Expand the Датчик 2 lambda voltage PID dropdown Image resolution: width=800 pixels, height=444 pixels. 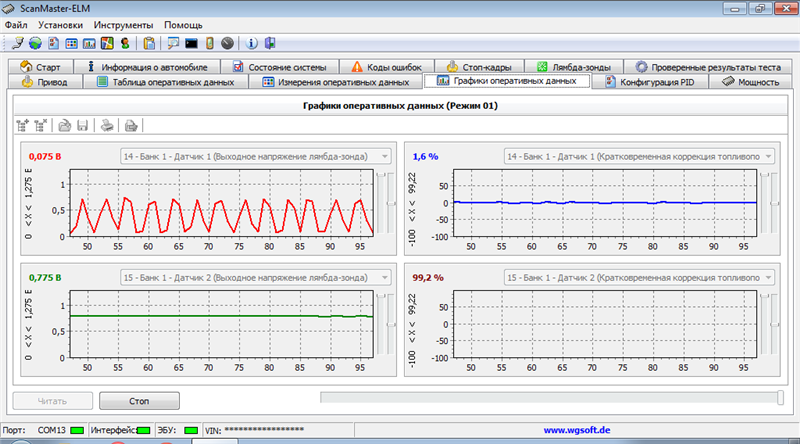385,278
